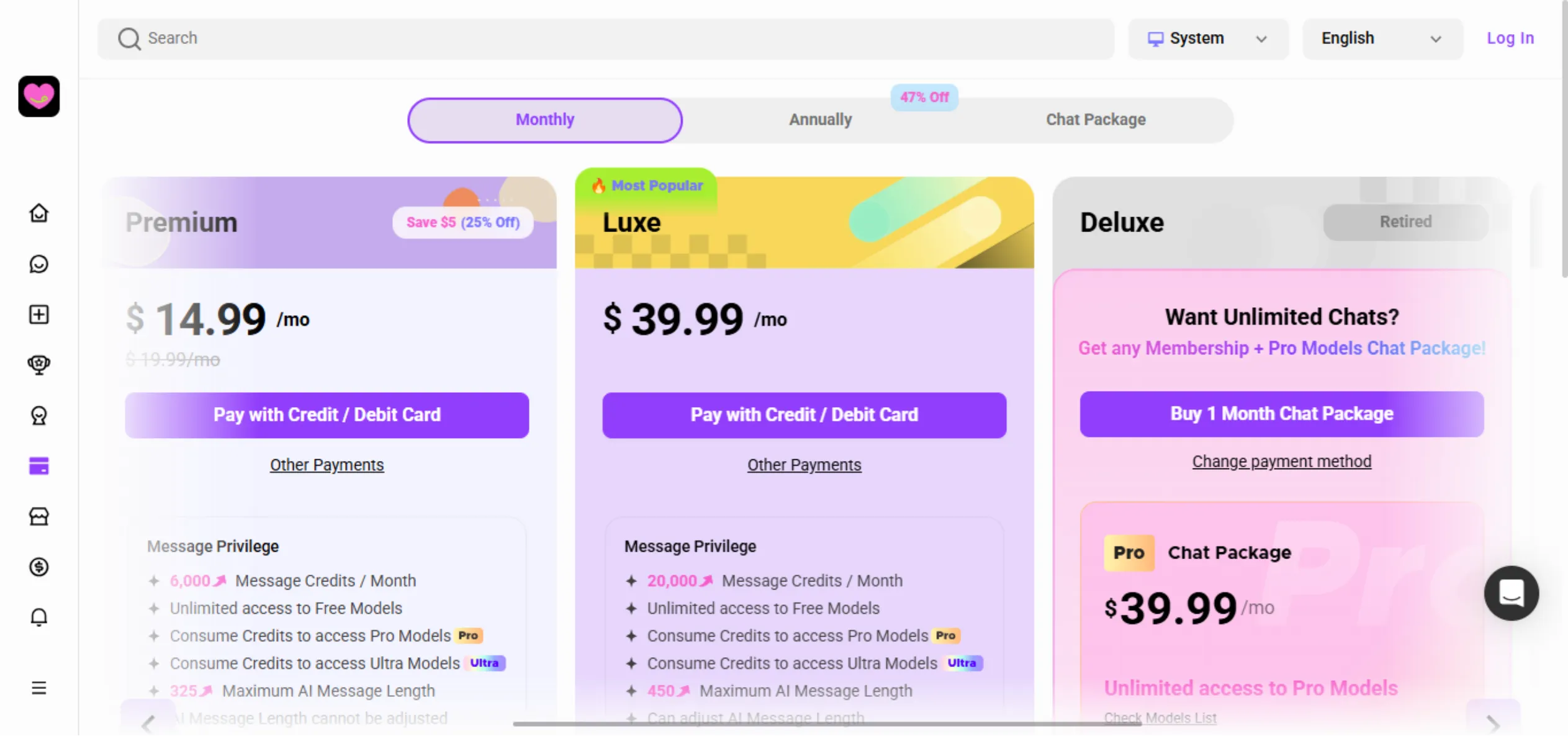
Task: Open the chat bubble sidebar icon
Action: pos(38,264)
